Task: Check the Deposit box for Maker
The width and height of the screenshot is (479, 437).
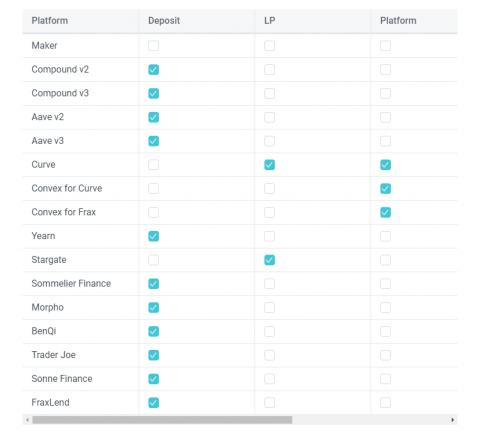Action: (153, 46)
